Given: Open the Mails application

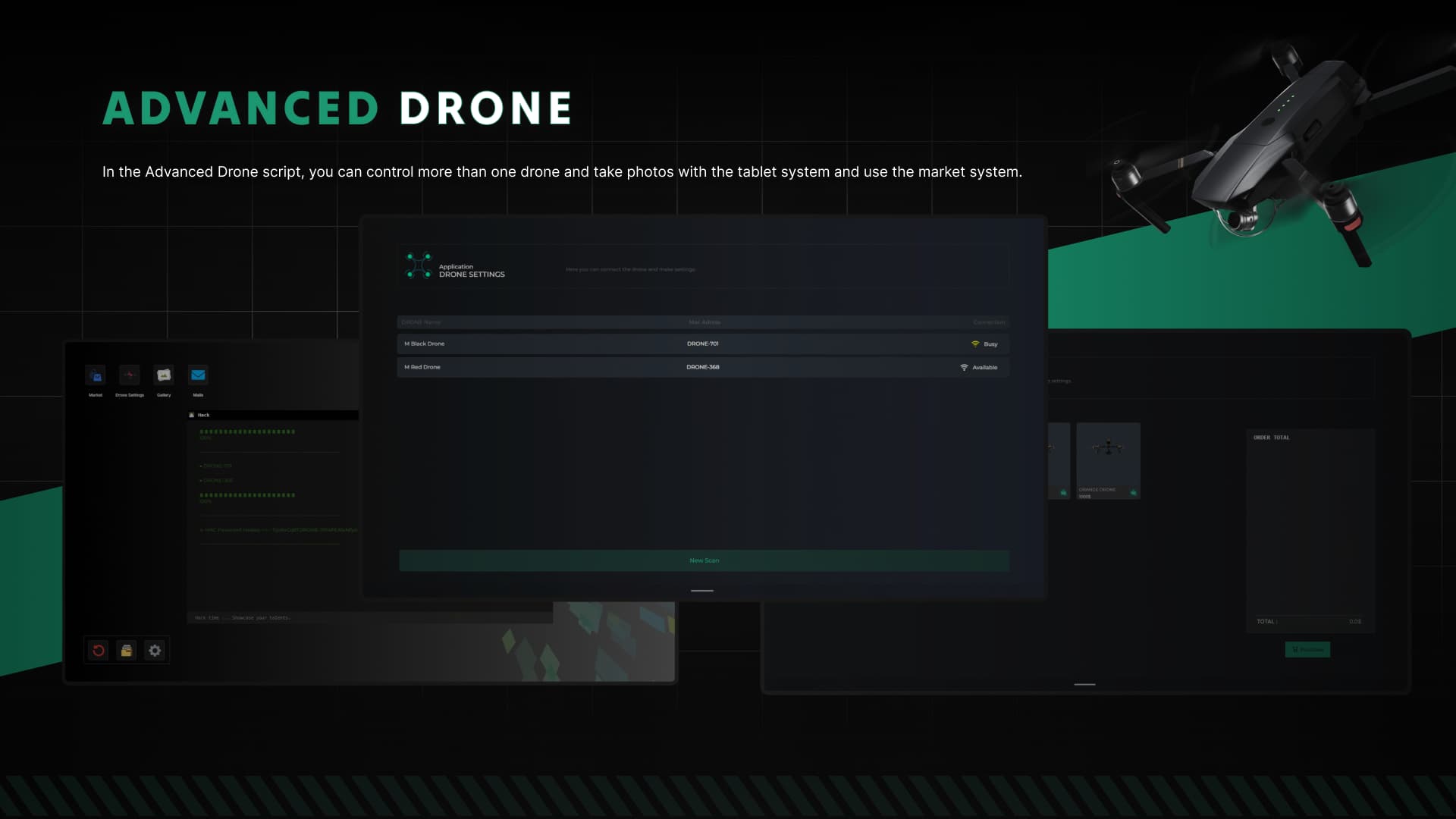Looking at the screenshot, I should click(x=198, y=374).
